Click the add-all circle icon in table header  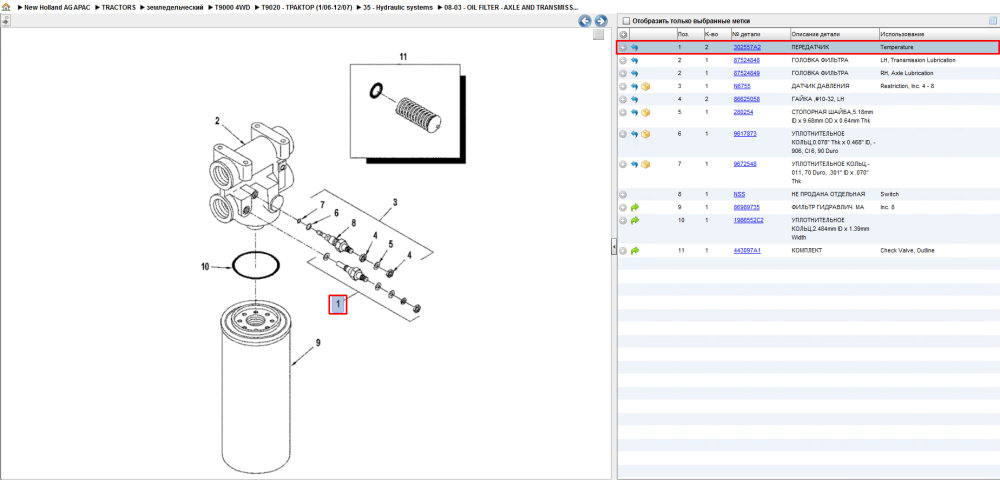pyautogui.click(x=623, y=34)
